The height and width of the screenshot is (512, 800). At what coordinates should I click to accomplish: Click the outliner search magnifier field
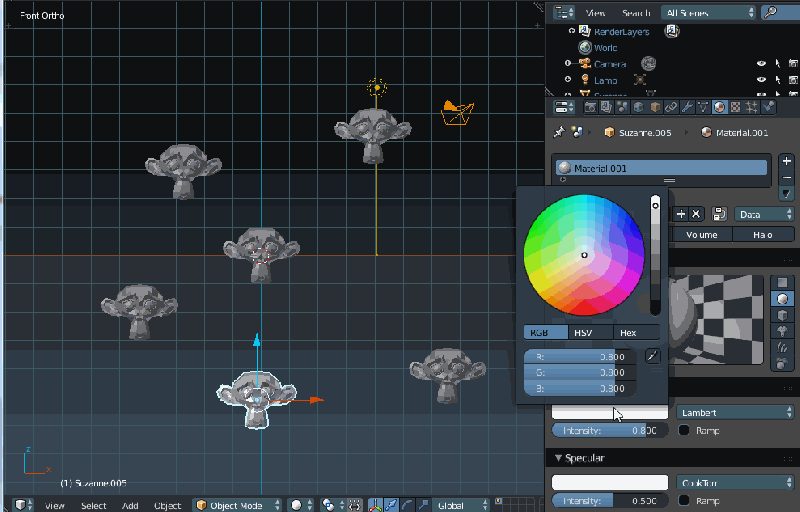(x=780, y=12)
